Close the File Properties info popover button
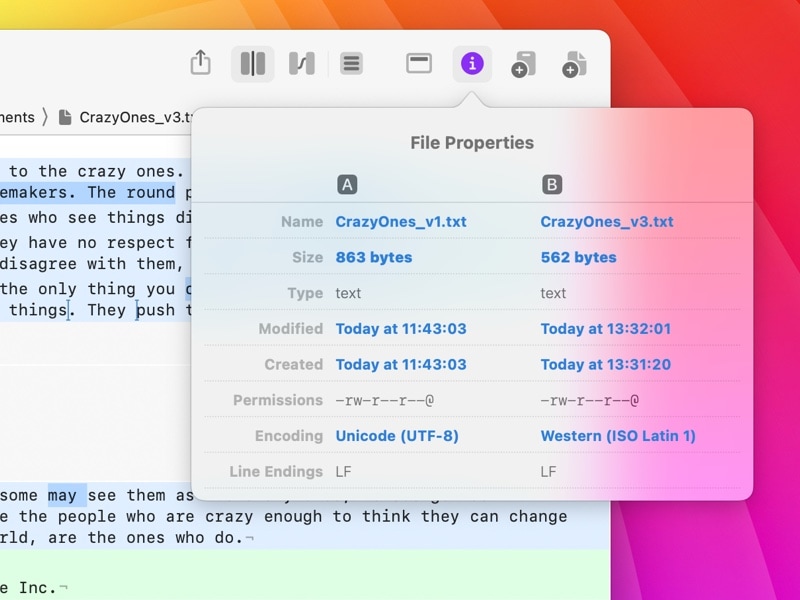This screenshot has width=800, height=600. coord(472,64)
